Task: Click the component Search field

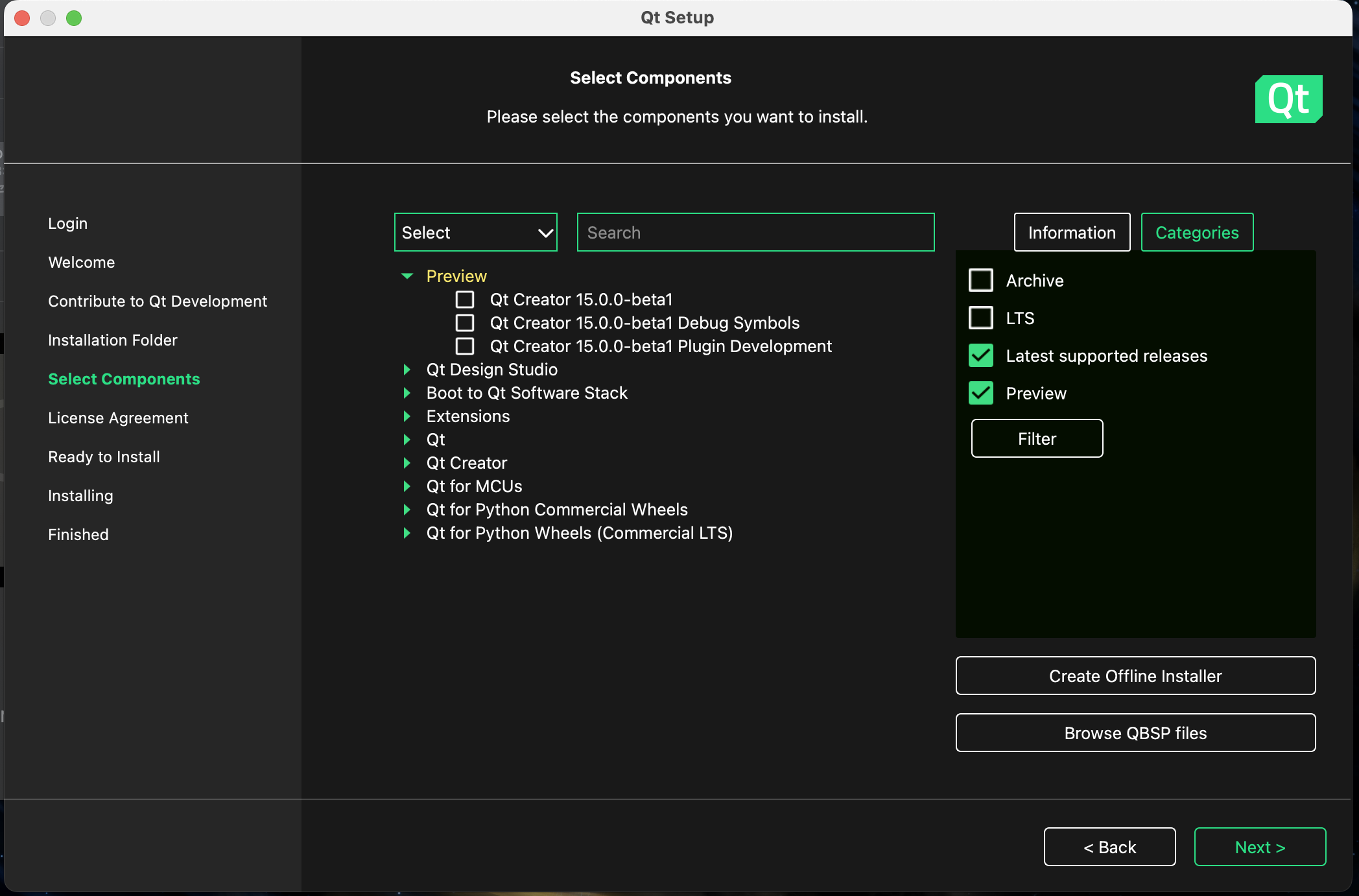Action: [755, 232]
